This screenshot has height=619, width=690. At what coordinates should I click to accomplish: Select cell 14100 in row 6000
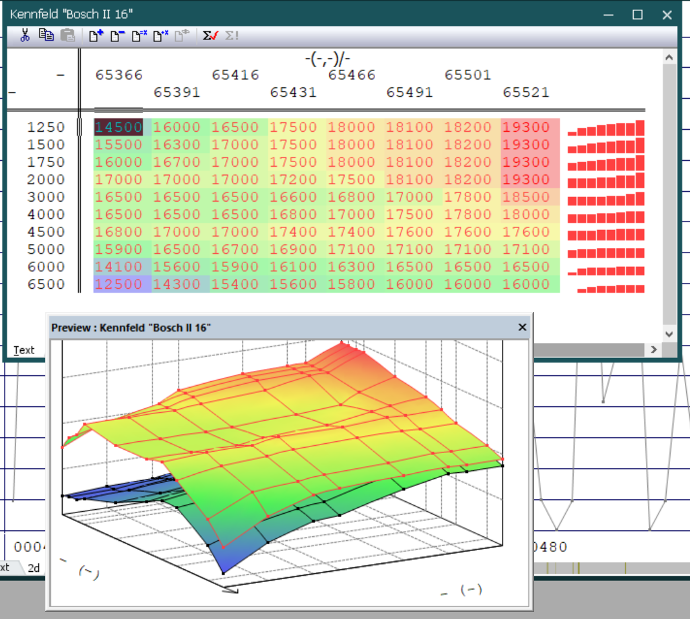(118, 267)
